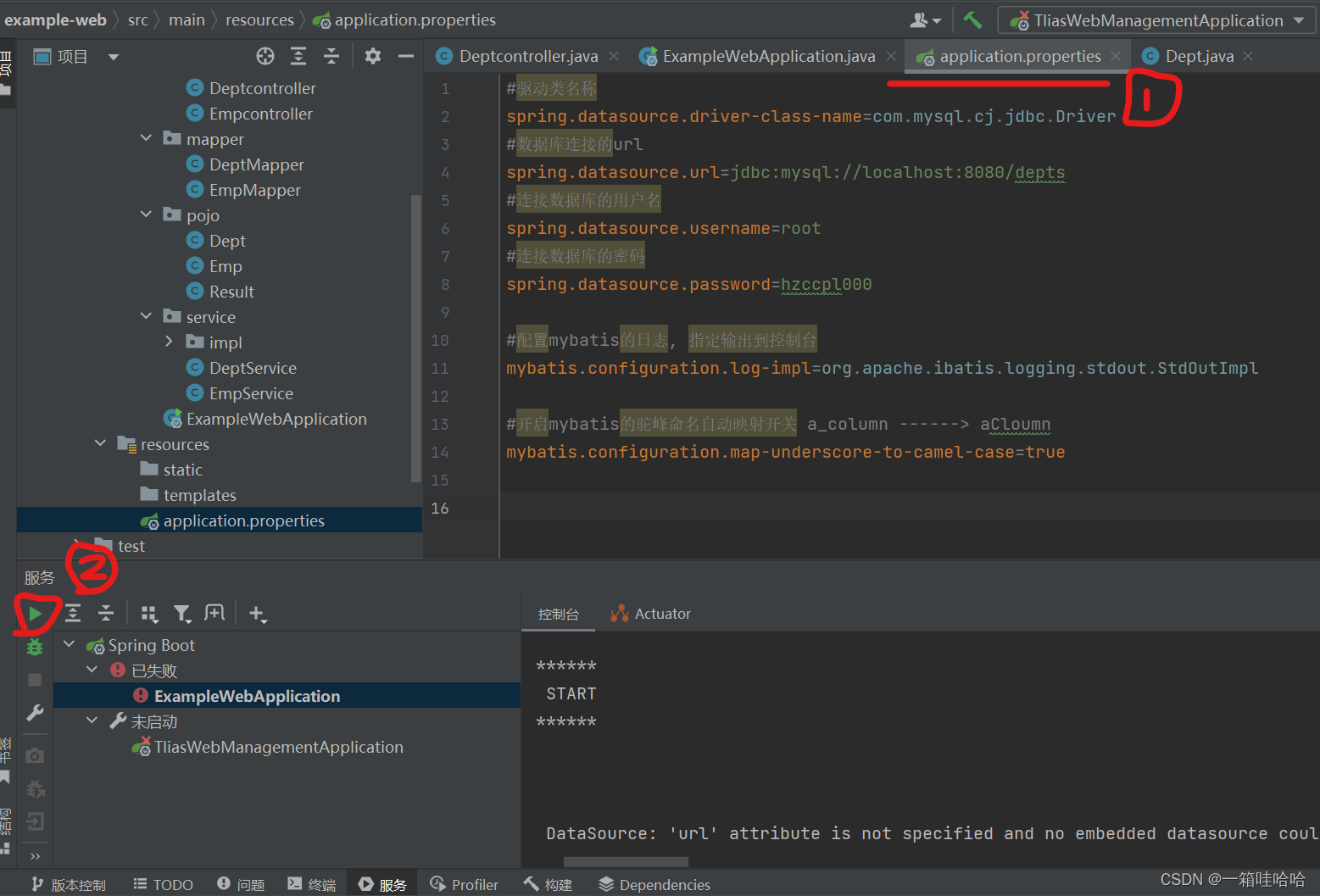1320x896 pixels.
Task: Click the 'Select Opened File' crosshair icon
Action: tap(265, 56)
